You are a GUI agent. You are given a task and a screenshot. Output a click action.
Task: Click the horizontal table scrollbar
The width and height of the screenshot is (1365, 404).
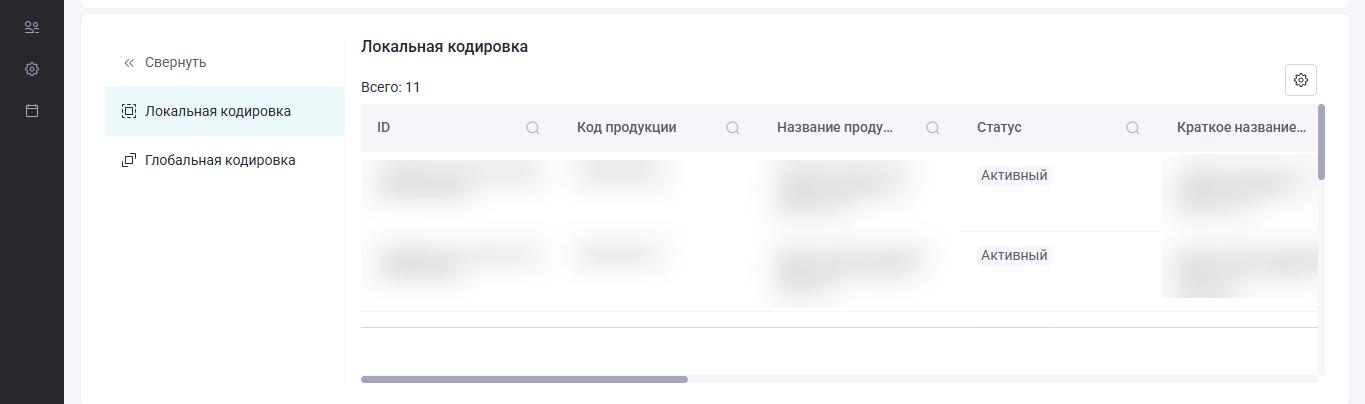pos(524,379)
